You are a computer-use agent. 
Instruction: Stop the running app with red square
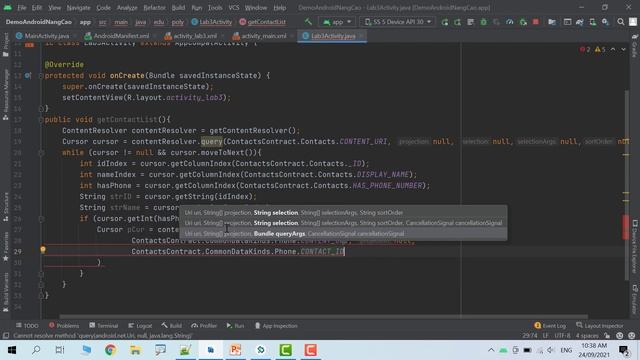click(x=536, y=22)
